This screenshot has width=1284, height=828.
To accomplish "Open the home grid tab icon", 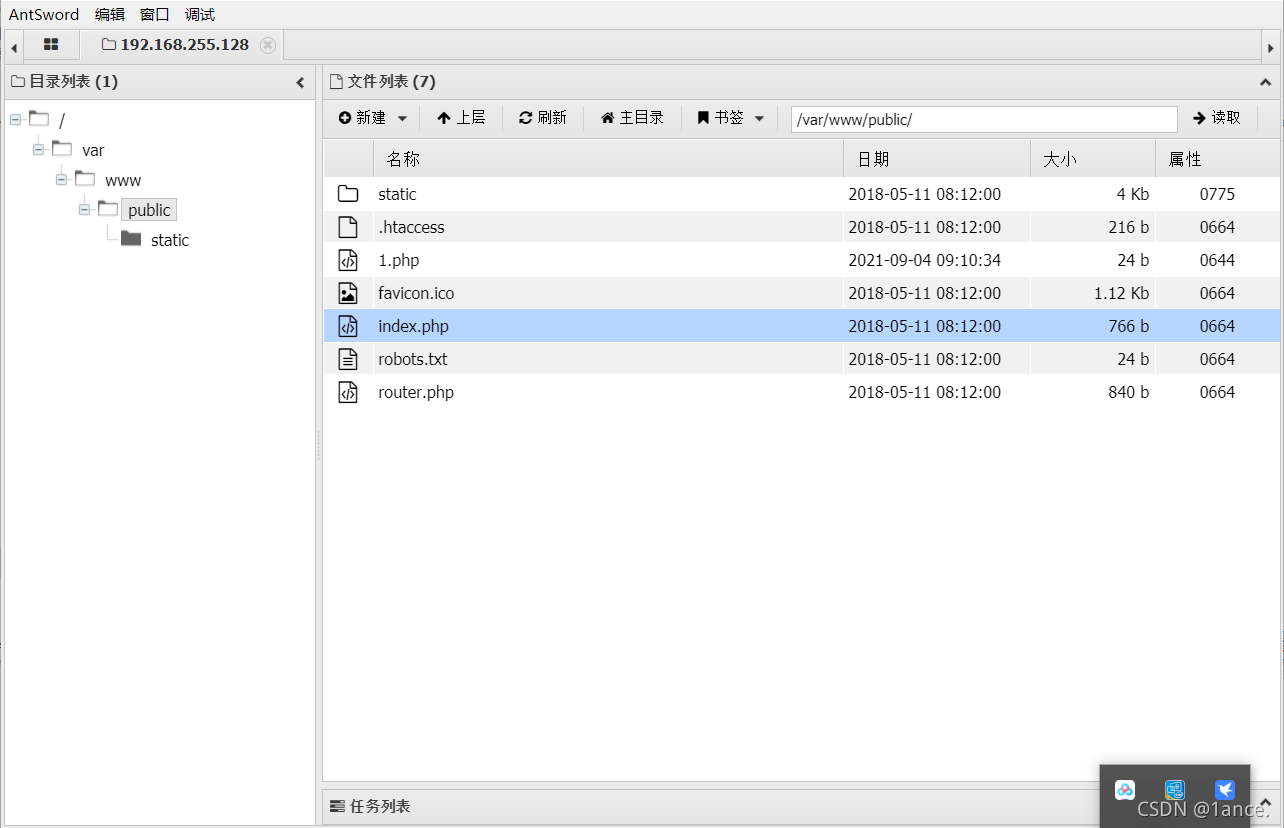I will tap(51, 45).
